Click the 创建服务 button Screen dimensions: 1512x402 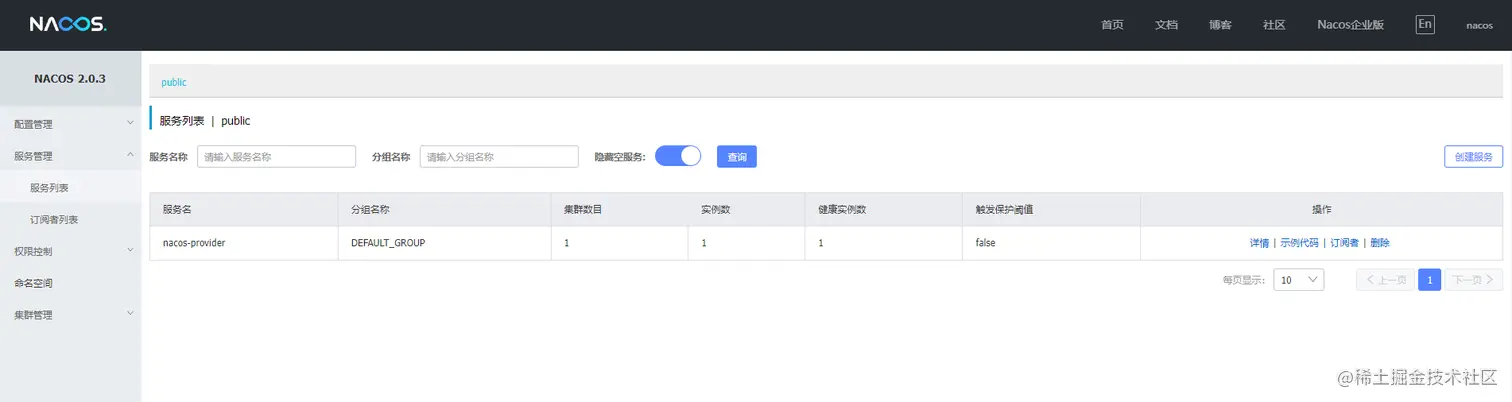[x=1473, y=156]
